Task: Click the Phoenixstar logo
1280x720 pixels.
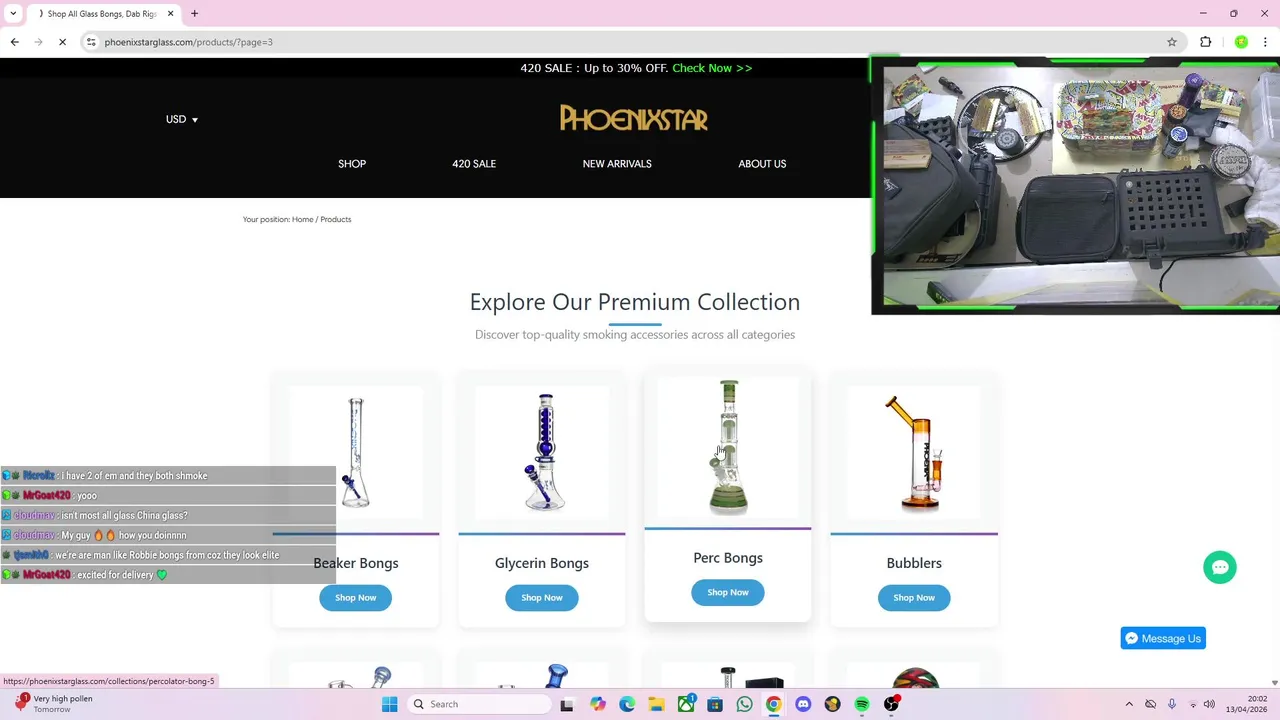Action: tap(634, 118)
